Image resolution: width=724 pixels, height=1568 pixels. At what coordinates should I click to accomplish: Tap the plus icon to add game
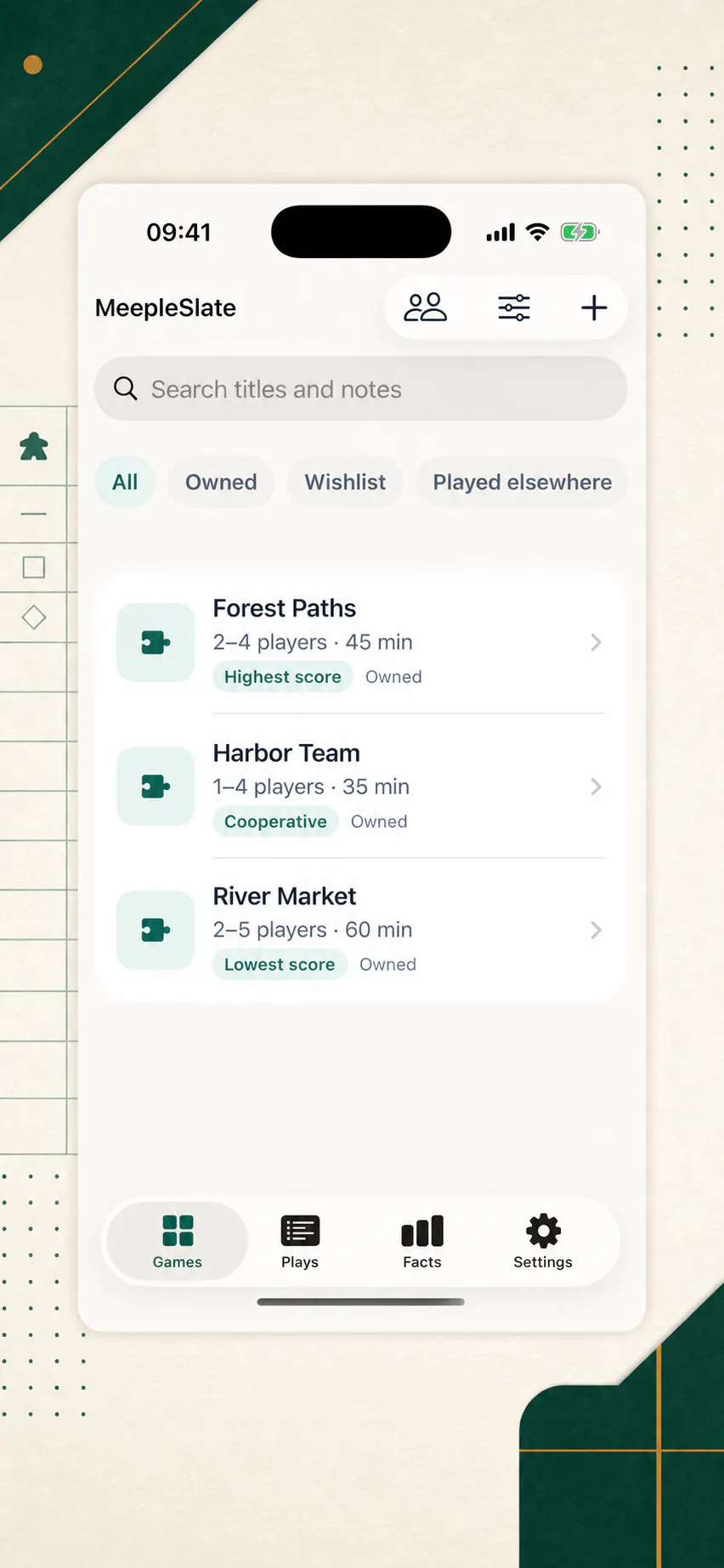pos(594,307)
